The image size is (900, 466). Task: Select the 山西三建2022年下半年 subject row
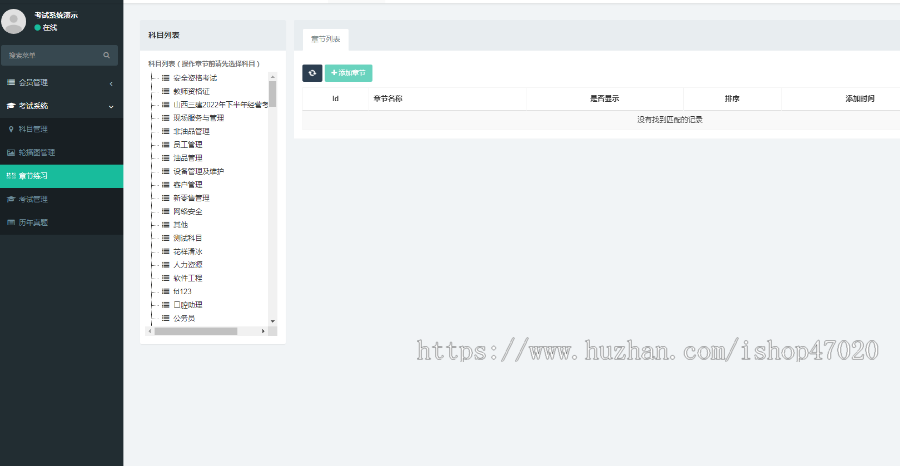pyautogui.click(x=220, y=104)
